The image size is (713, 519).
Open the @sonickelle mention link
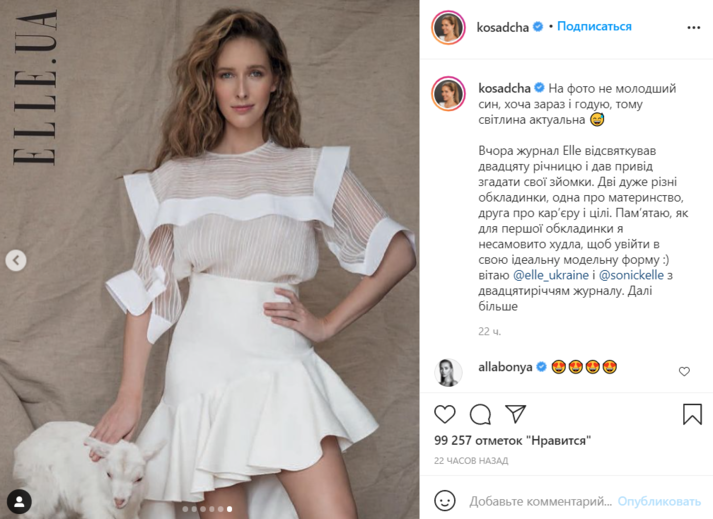pos(631,275)
